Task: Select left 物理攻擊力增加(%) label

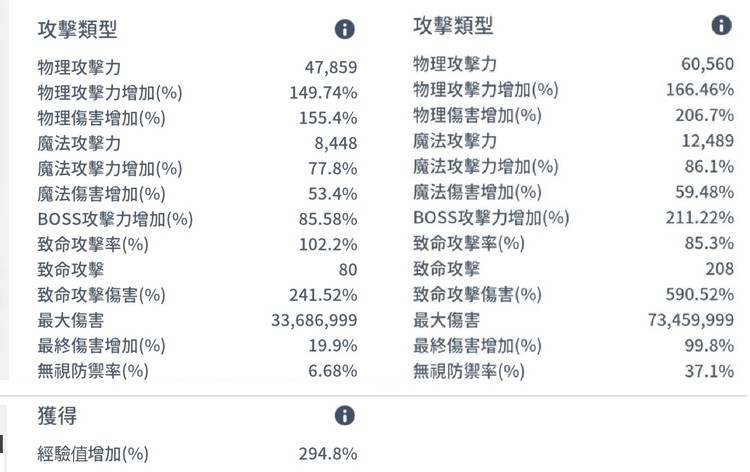Action: click(110, 92)
